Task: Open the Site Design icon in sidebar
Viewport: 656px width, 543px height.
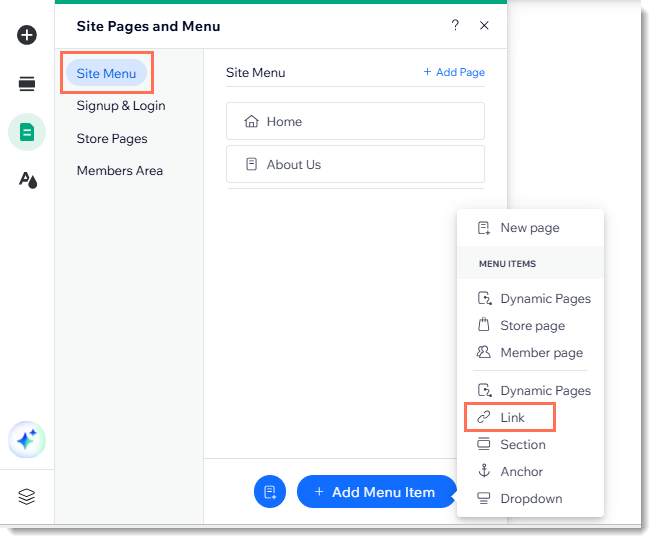Action: click(x=27, y=180)
